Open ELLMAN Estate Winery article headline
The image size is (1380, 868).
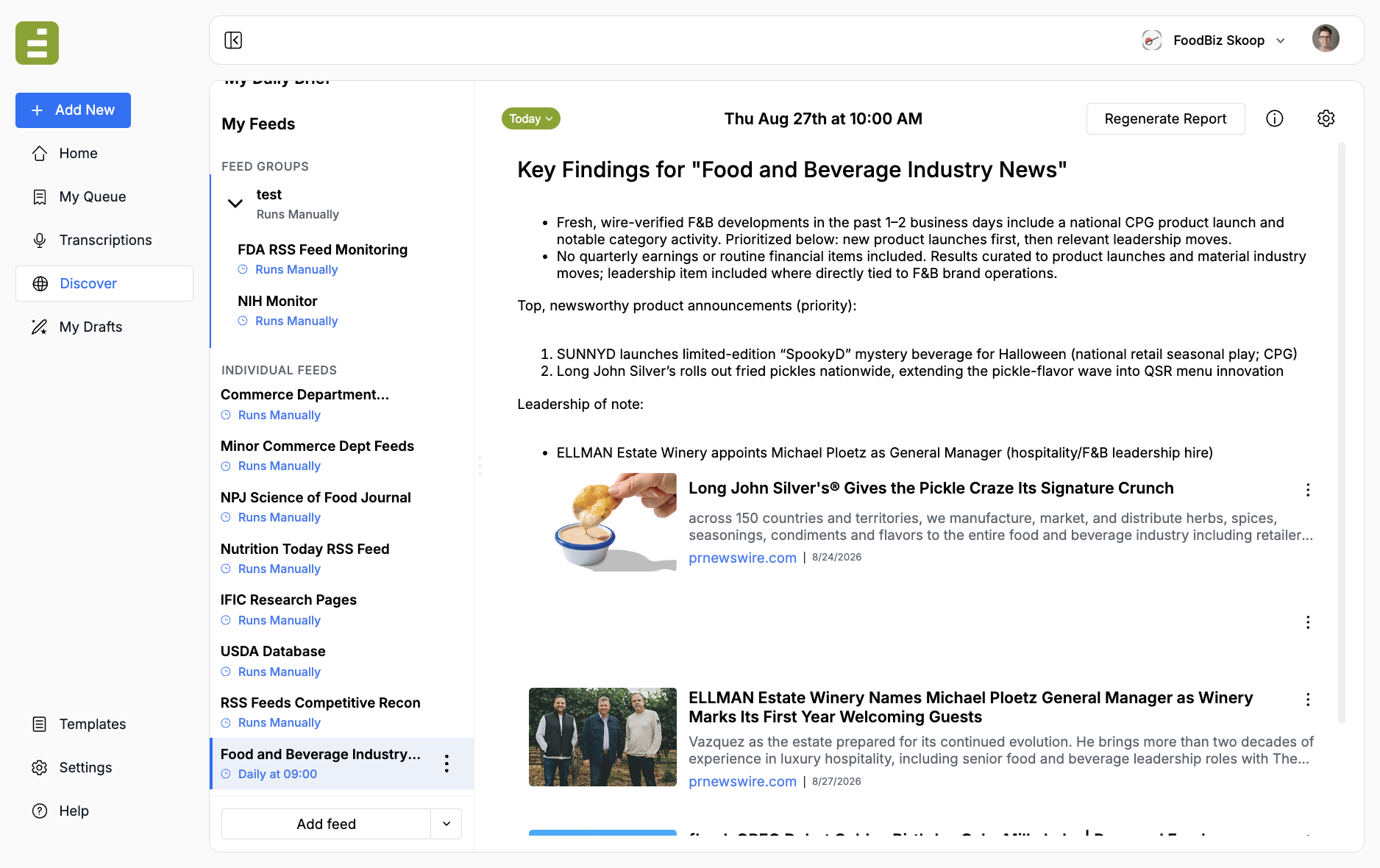970,707
